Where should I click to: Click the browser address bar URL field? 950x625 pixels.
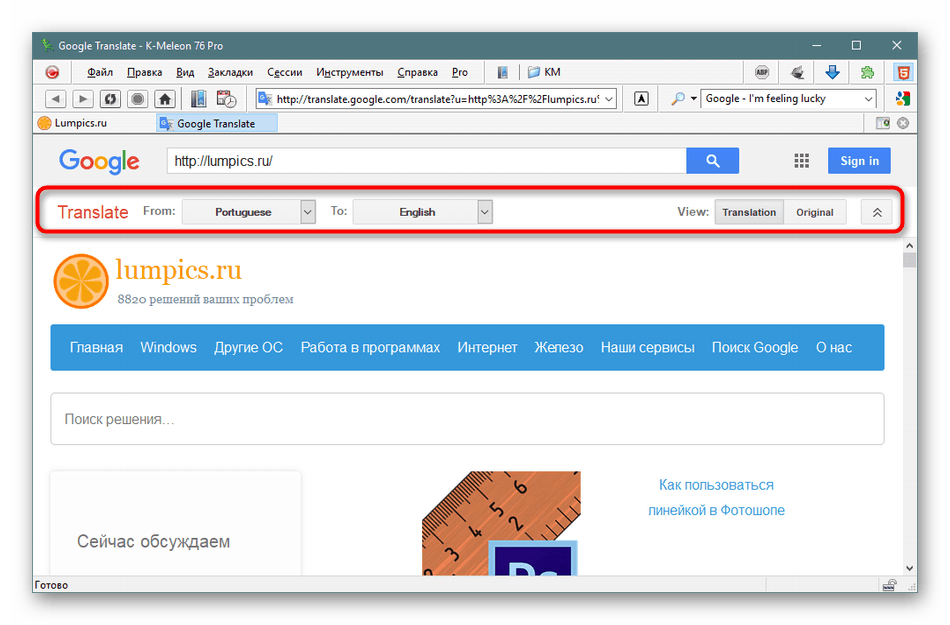tap(436, 99)
